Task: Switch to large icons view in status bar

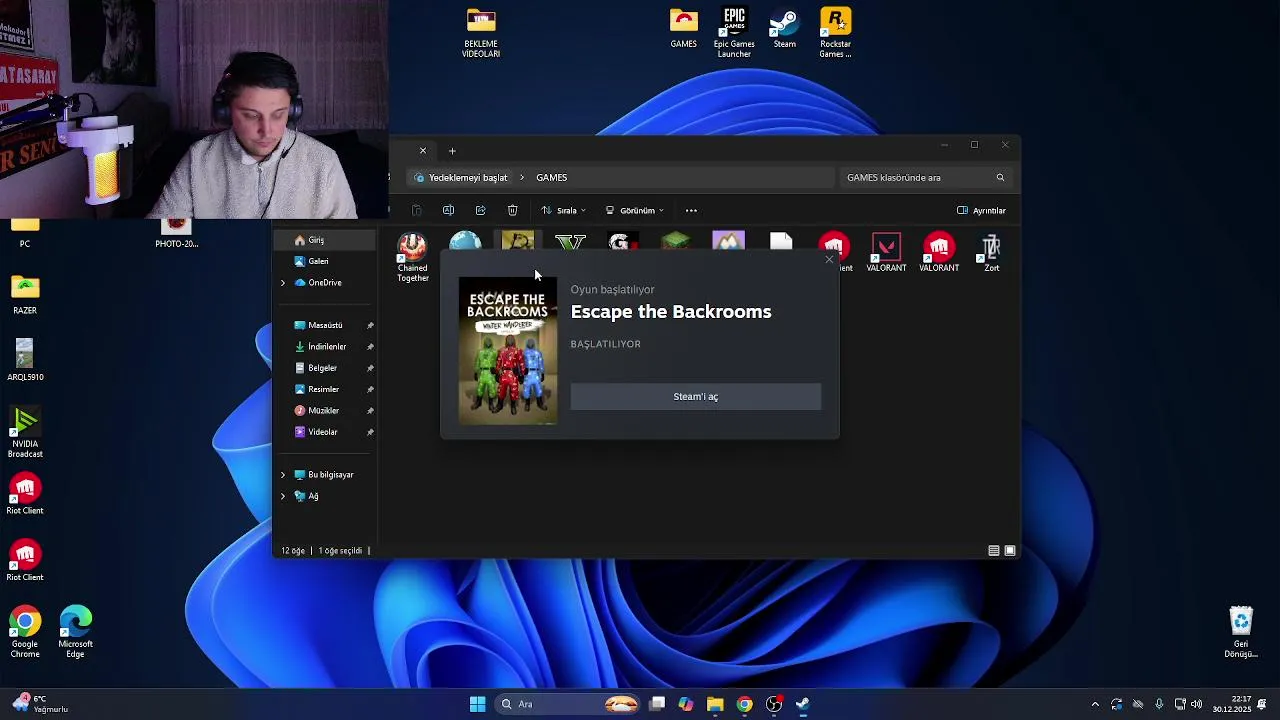Action: pos(1010,551)
